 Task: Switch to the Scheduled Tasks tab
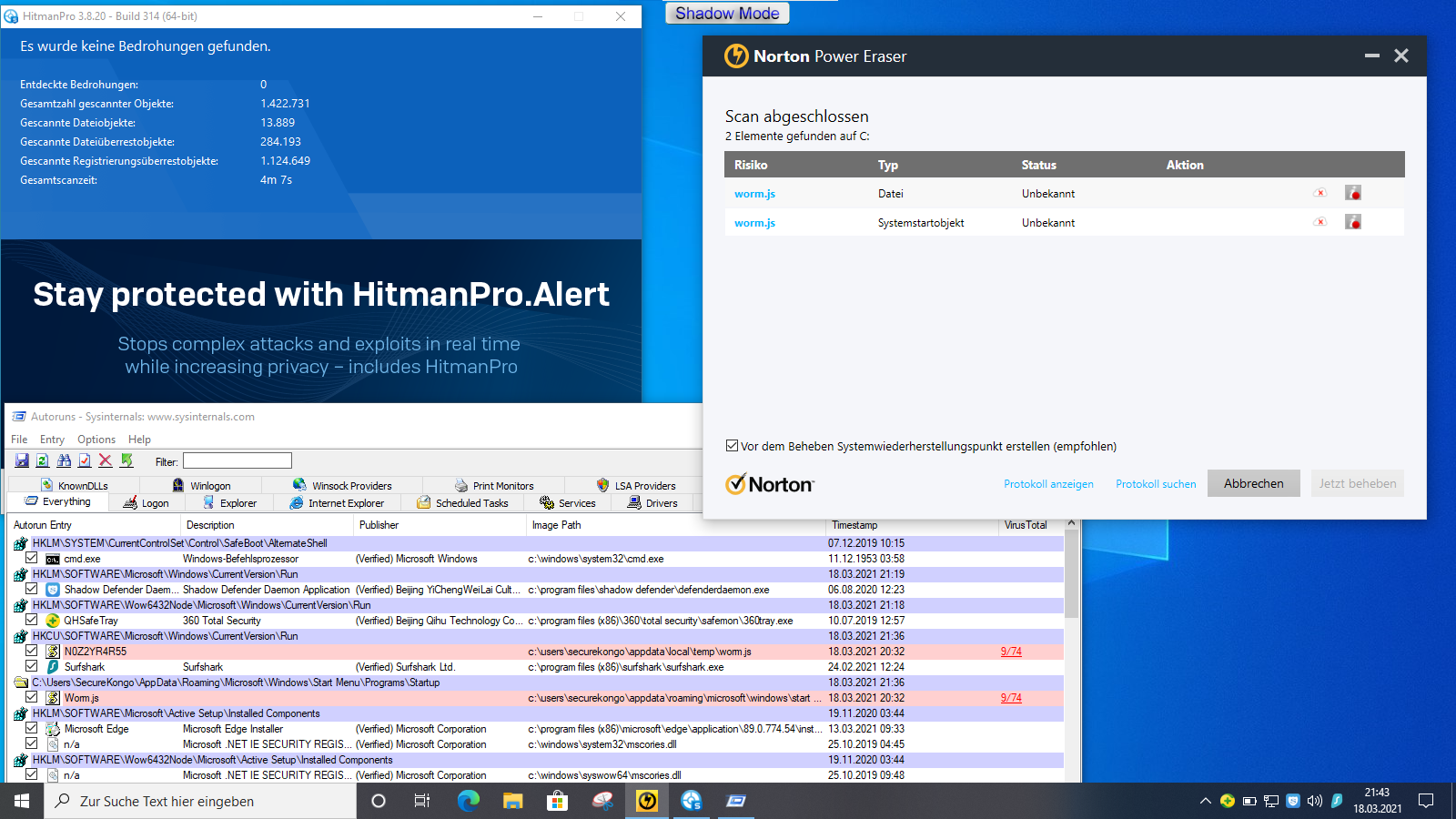(462, 503)
